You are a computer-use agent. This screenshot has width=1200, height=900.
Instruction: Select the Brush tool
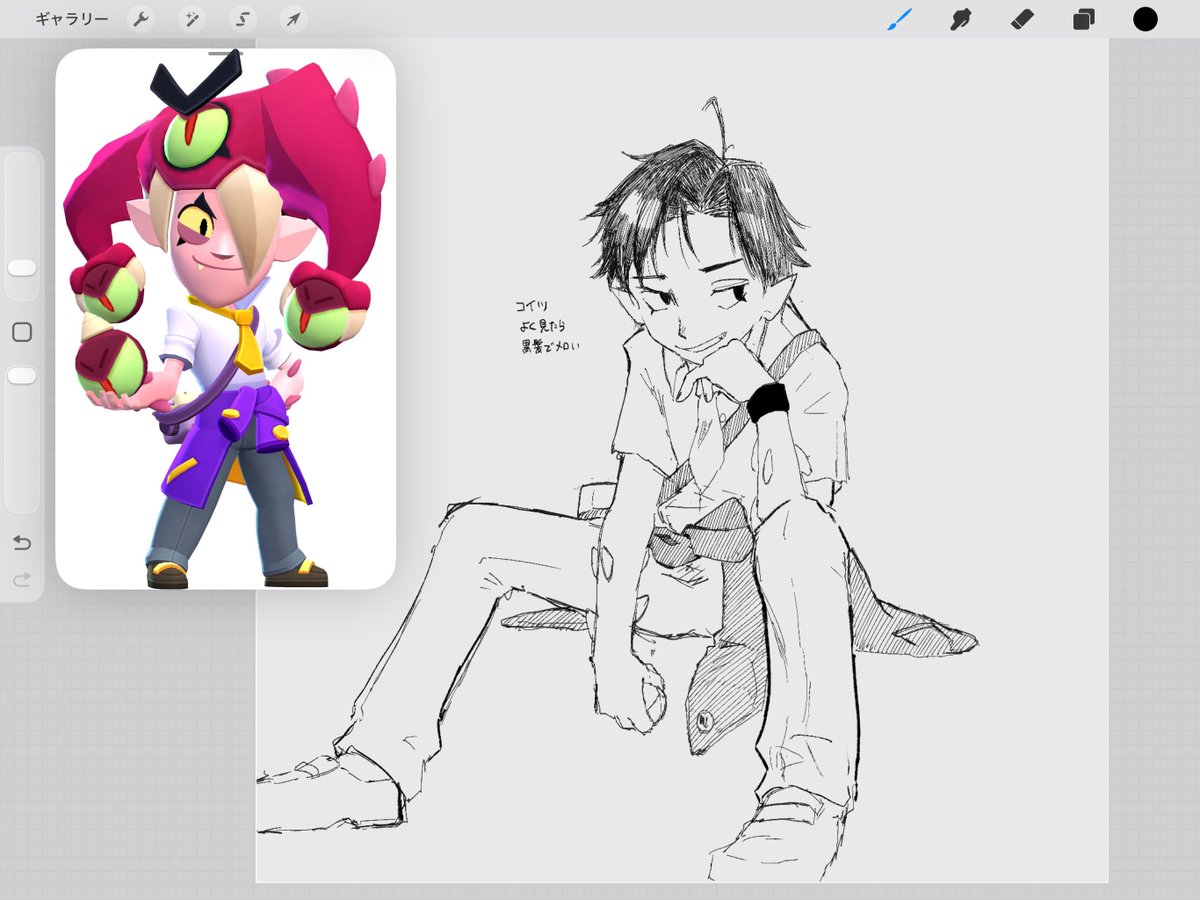click(x=900, y=19)
